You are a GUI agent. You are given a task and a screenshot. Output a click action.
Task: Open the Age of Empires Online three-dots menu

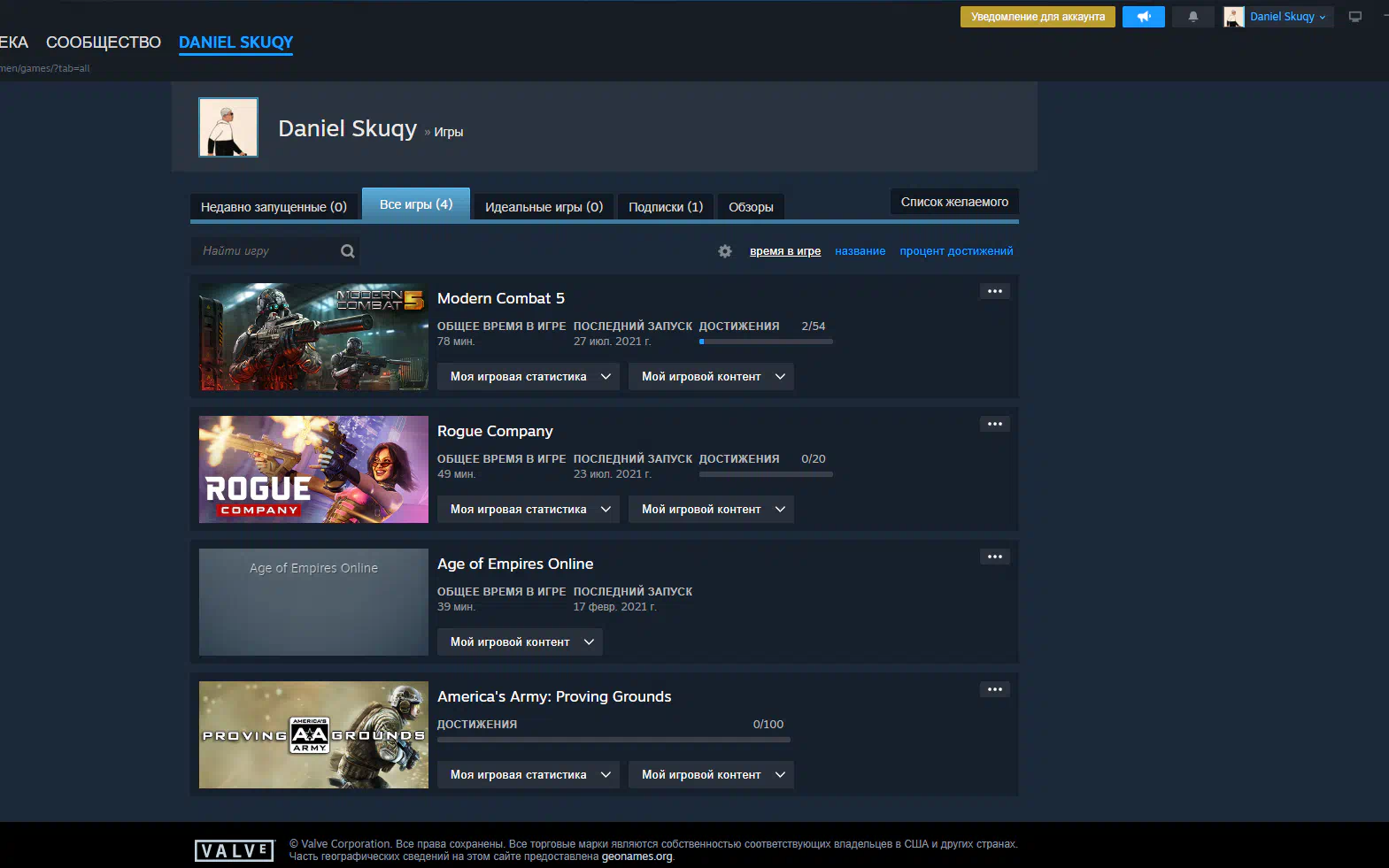click(995, 557)
